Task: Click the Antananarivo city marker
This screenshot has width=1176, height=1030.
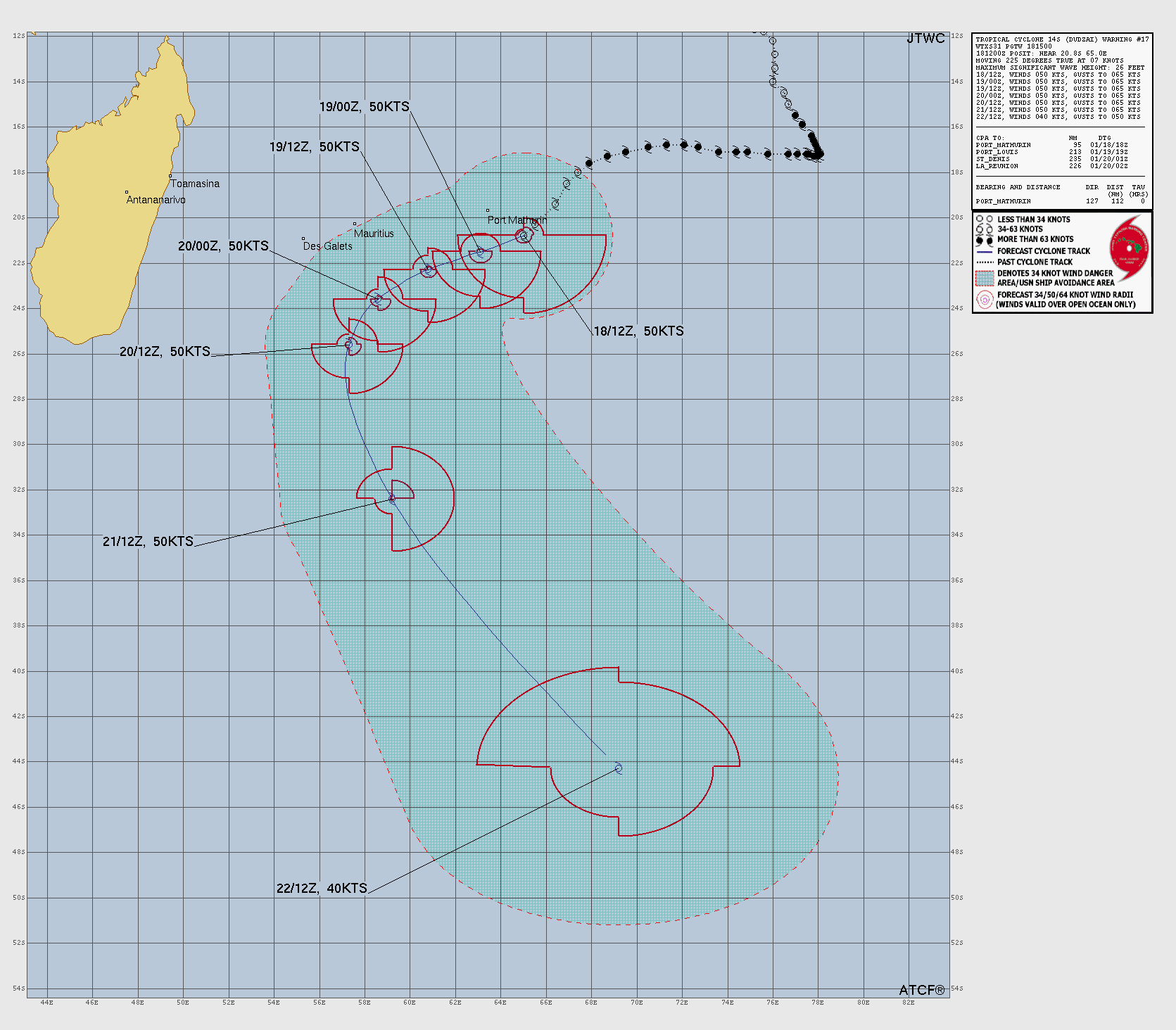Action: point(127,192)
